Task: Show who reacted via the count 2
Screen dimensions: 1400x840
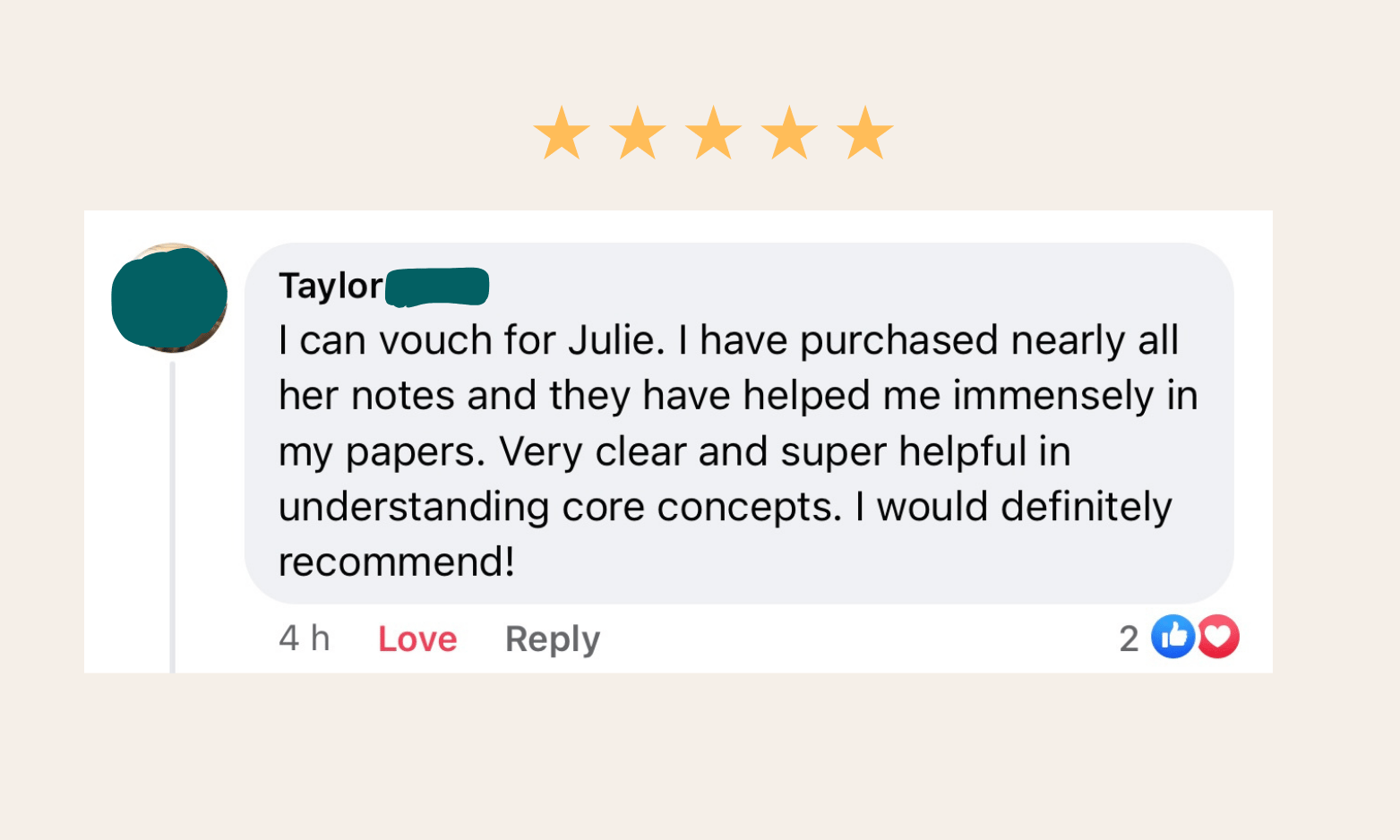Action: [1129, 639]
